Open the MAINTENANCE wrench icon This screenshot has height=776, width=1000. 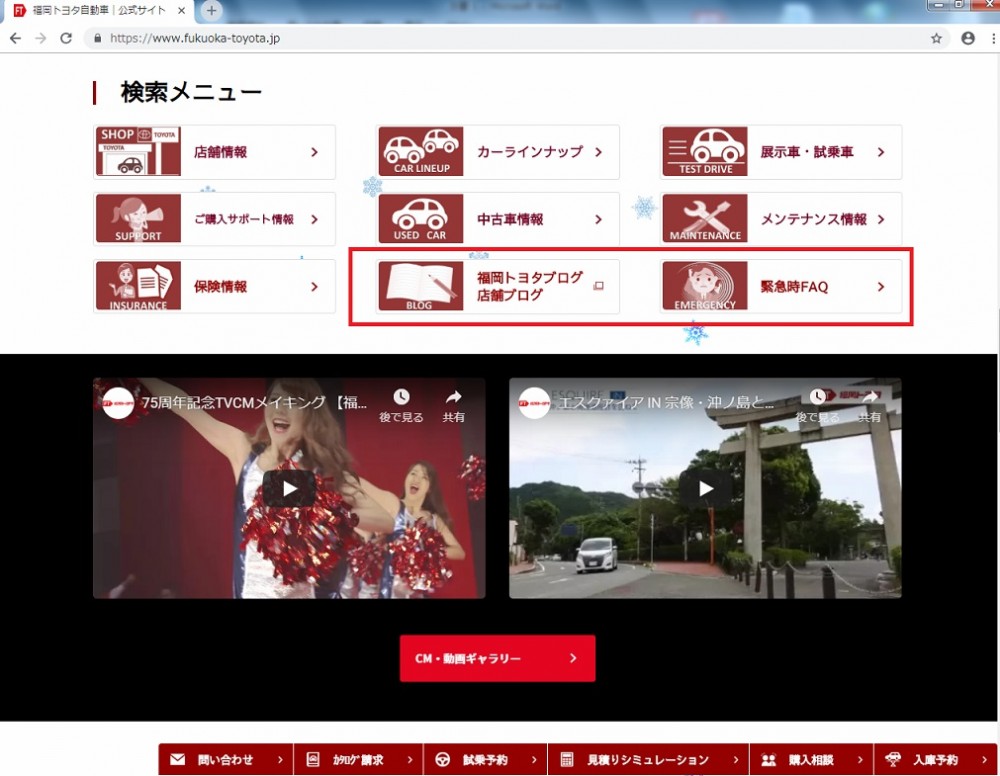[x=705, y=219]
